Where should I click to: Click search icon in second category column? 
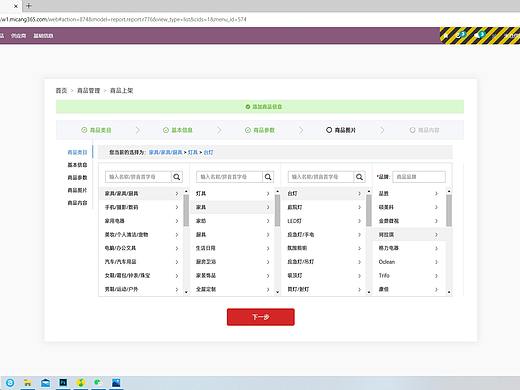[x=268, y=177]
